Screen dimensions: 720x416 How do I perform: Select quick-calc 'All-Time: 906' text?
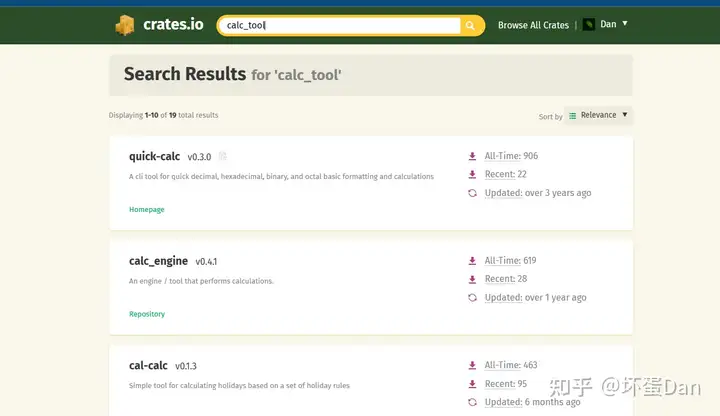[511, 156]
